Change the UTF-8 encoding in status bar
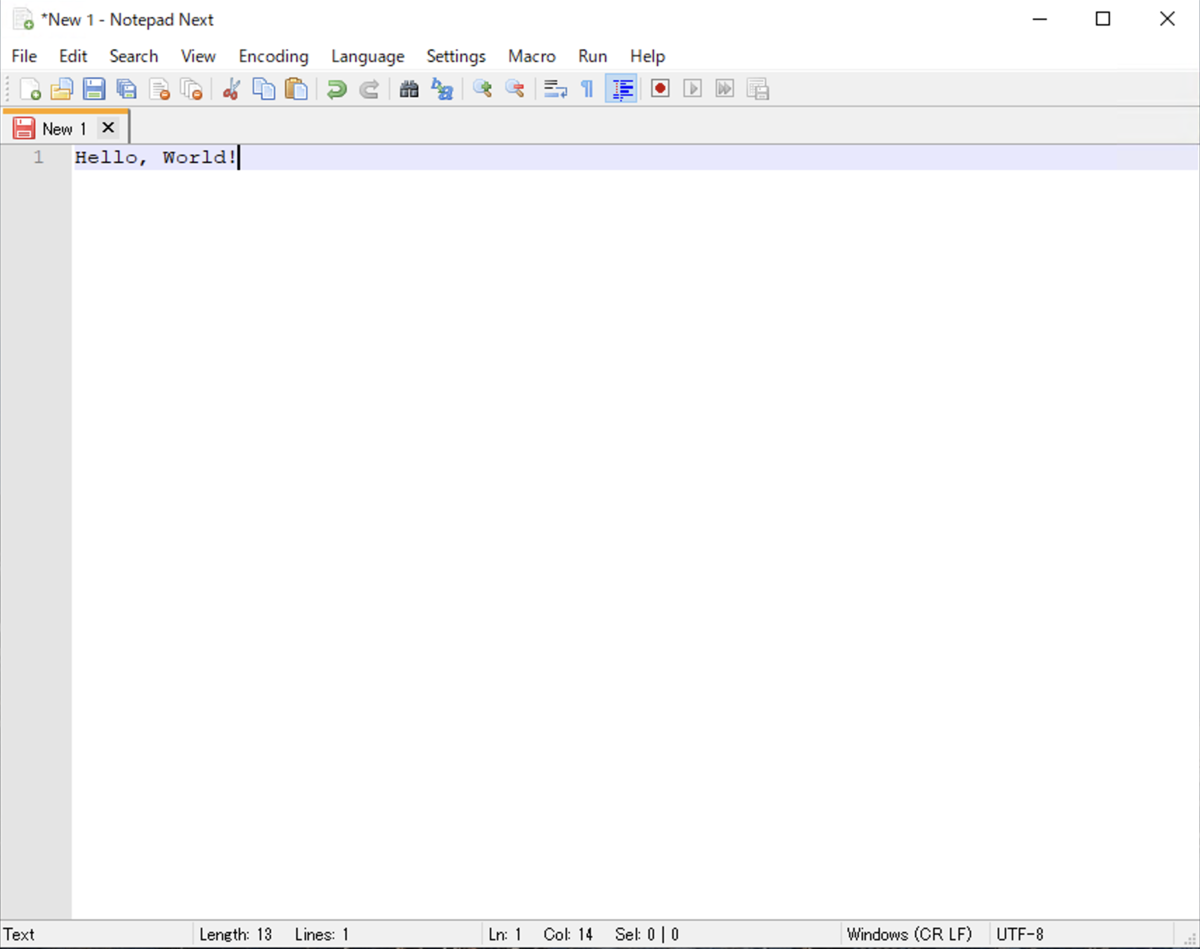This screenshot has width=1200, height=949. pos(1019,933)
